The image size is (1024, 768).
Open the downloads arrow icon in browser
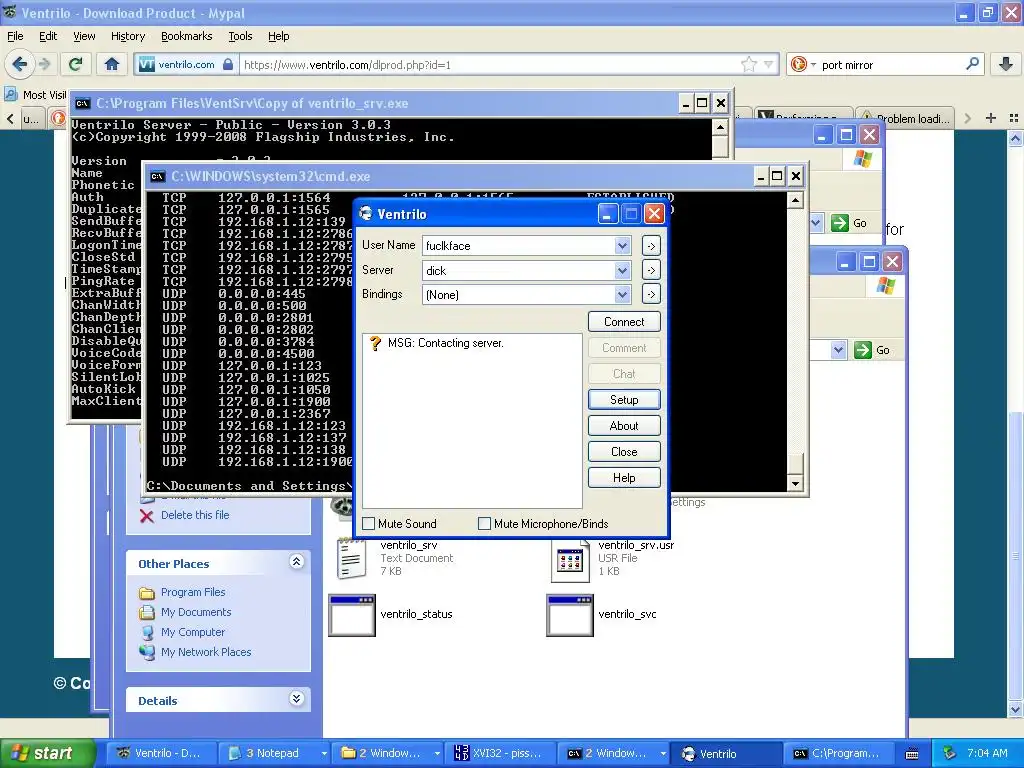[x=1006, y=64]
